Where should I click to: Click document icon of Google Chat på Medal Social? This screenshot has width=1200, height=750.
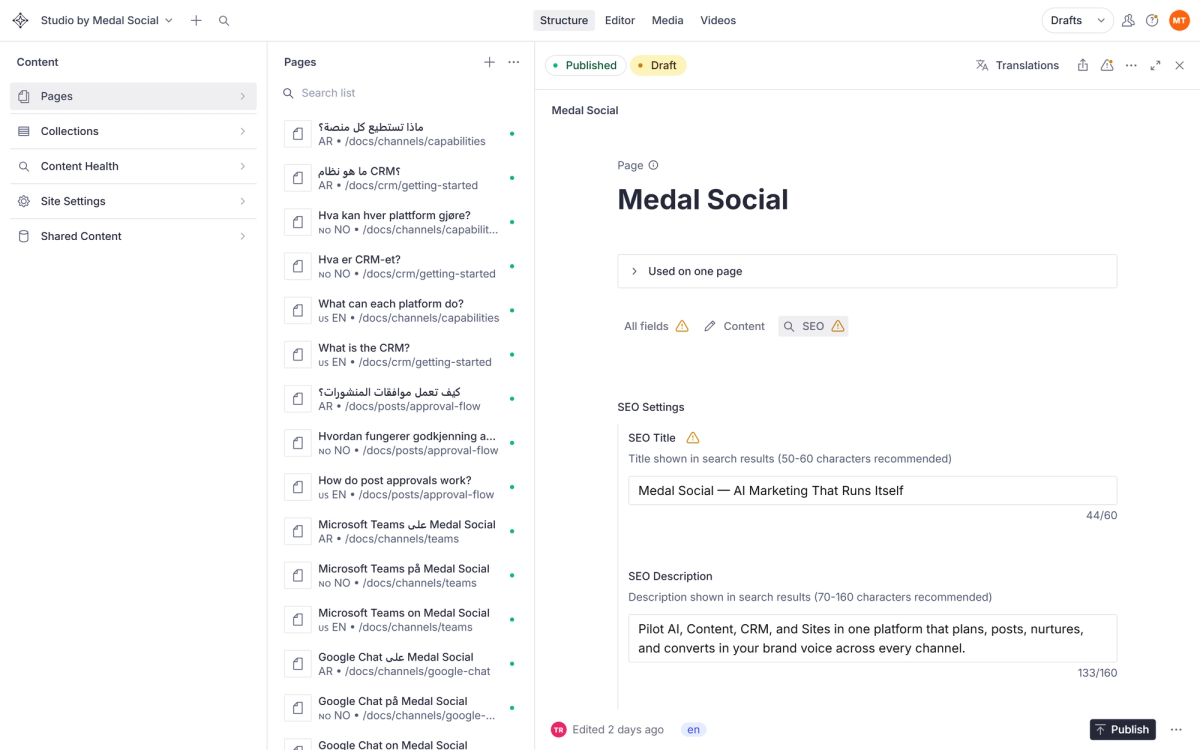point(298,708)
